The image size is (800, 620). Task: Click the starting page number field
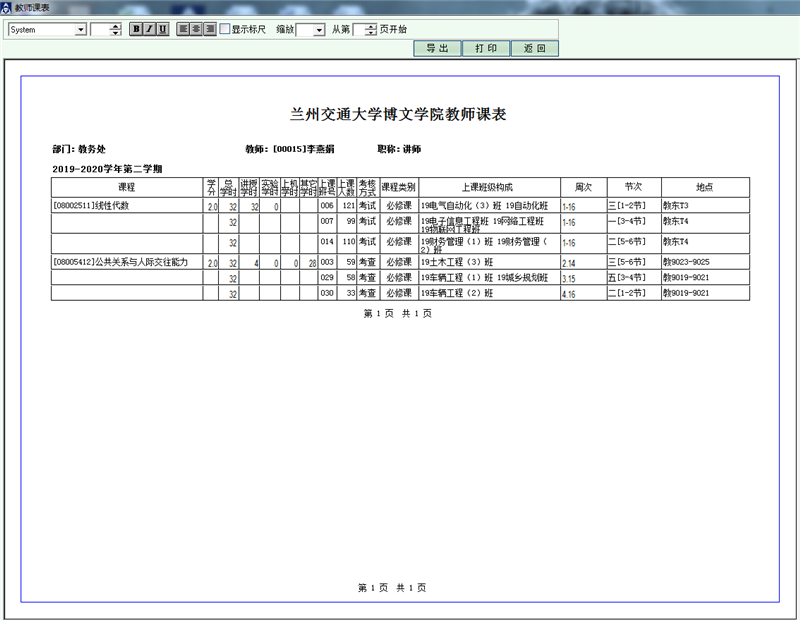click(x=359, y=30)
